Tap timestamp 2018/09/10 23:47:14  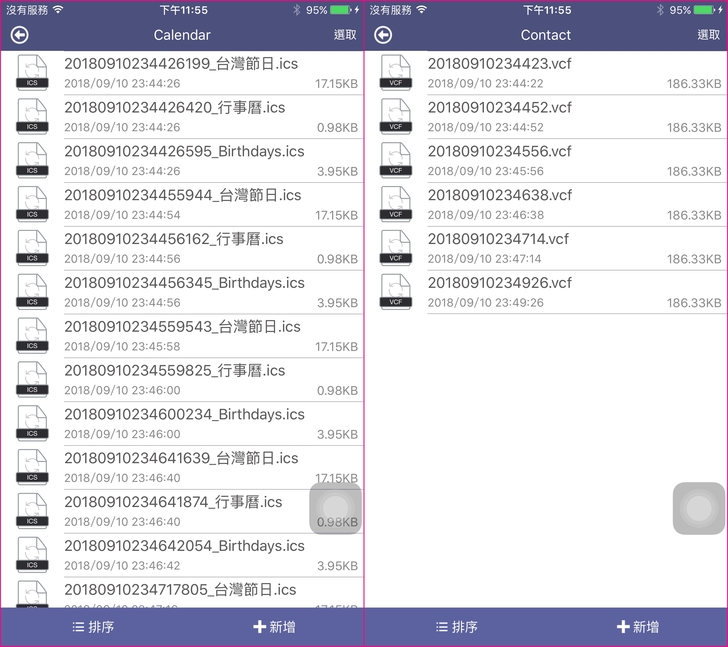point(484,259)
